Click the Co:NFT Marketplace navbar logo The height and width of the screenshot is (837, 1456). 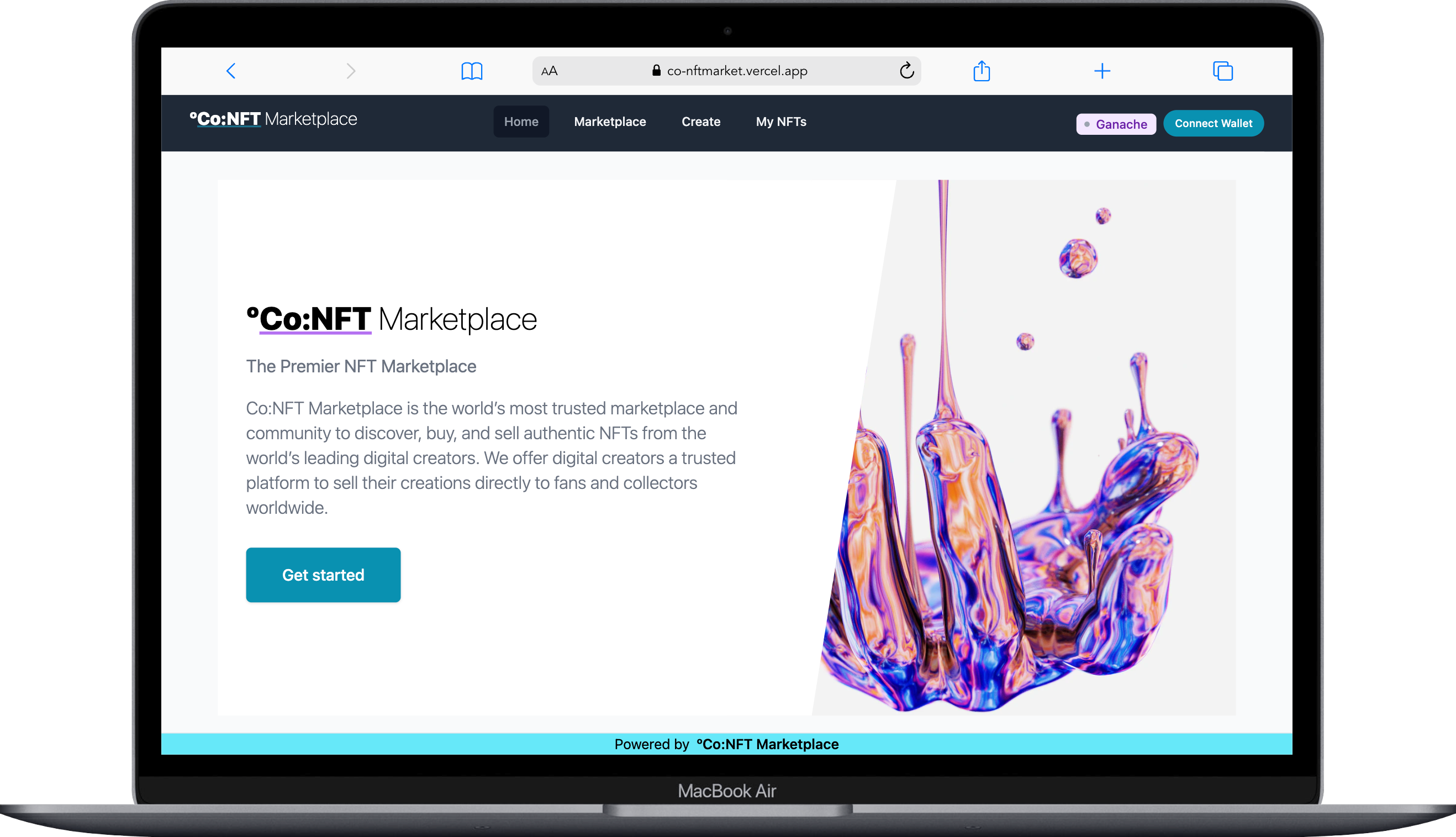pos(273,119)
